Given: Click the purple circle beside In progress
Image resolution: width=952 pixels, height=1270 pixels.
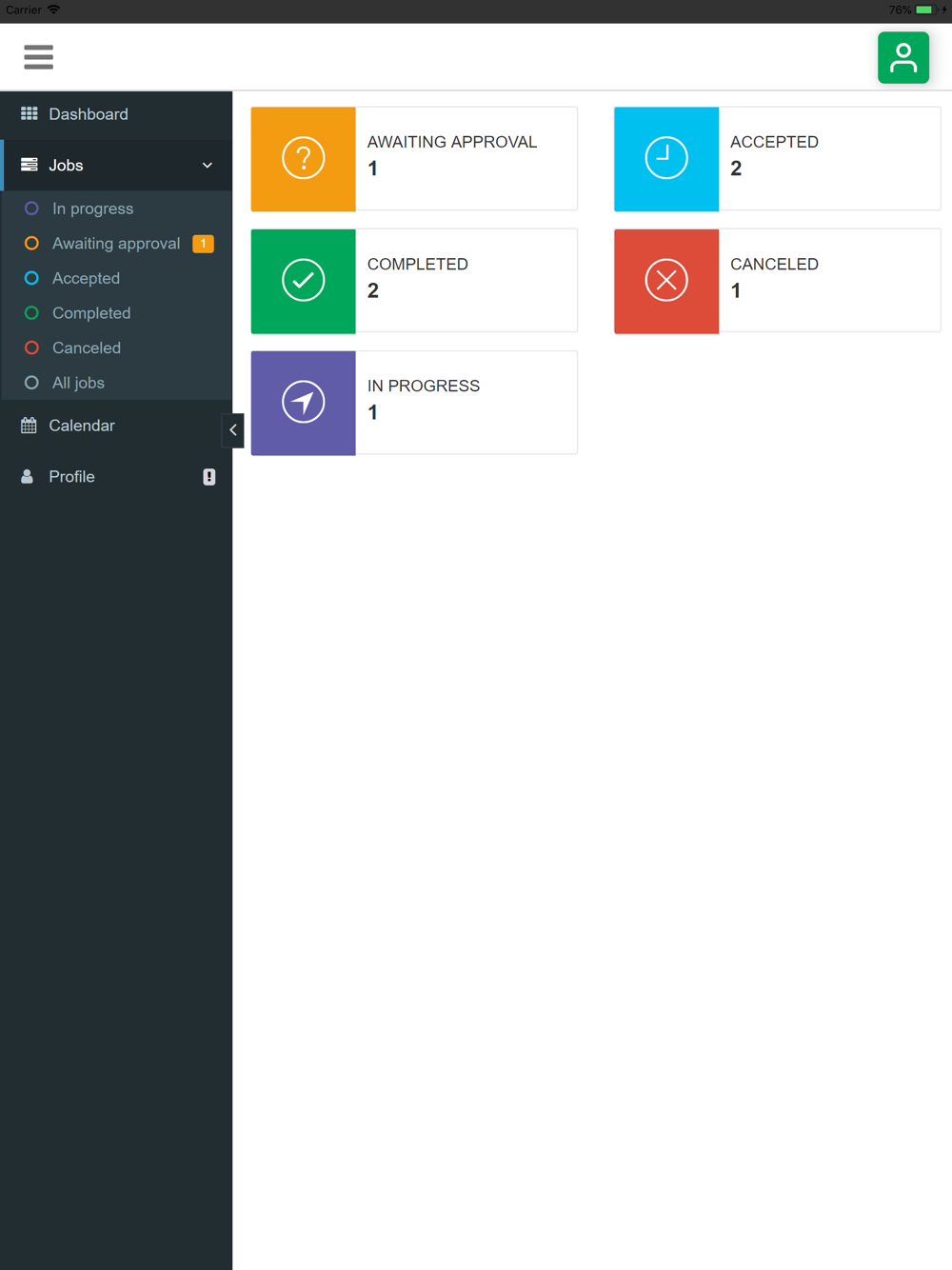Looking at the screenshot, I should click(31, 208).
